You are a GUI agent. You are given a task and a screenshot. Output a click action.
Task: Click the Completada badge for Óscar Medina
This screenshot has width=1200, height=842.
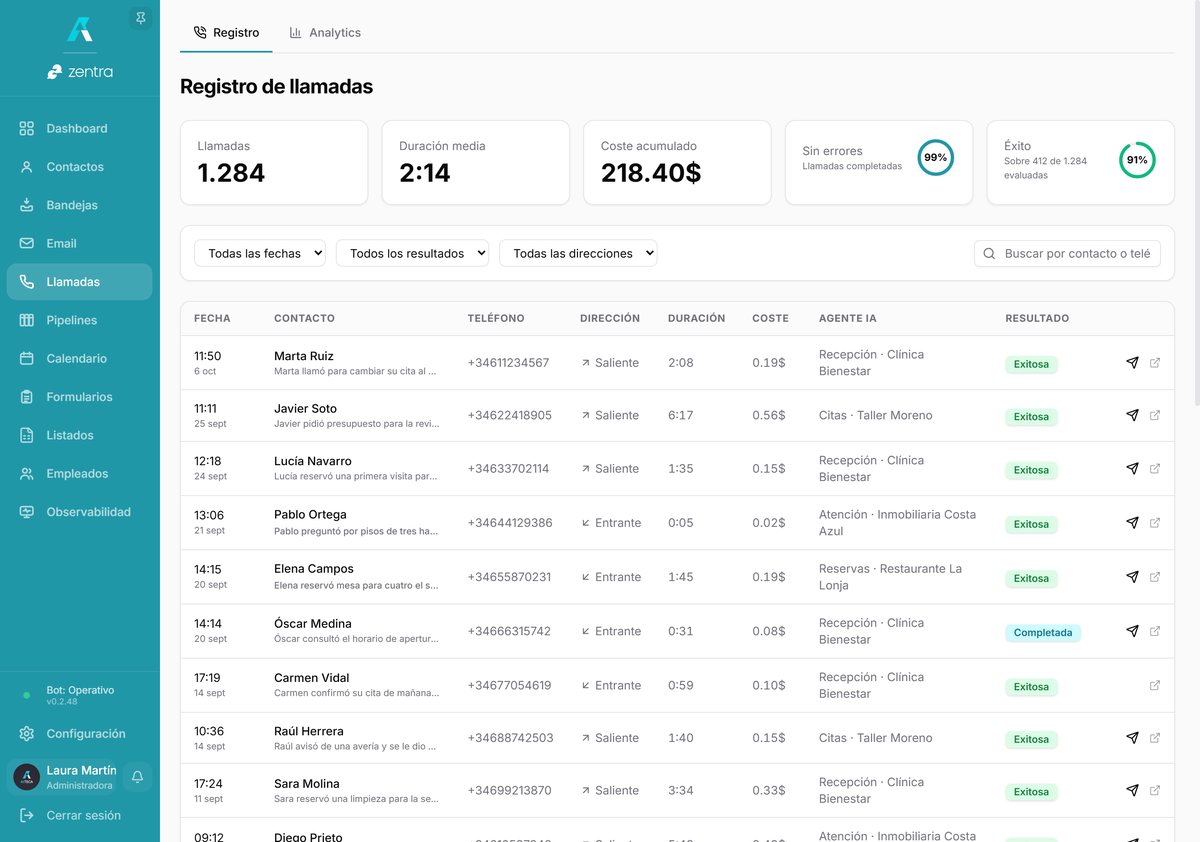click(1043, 633)
